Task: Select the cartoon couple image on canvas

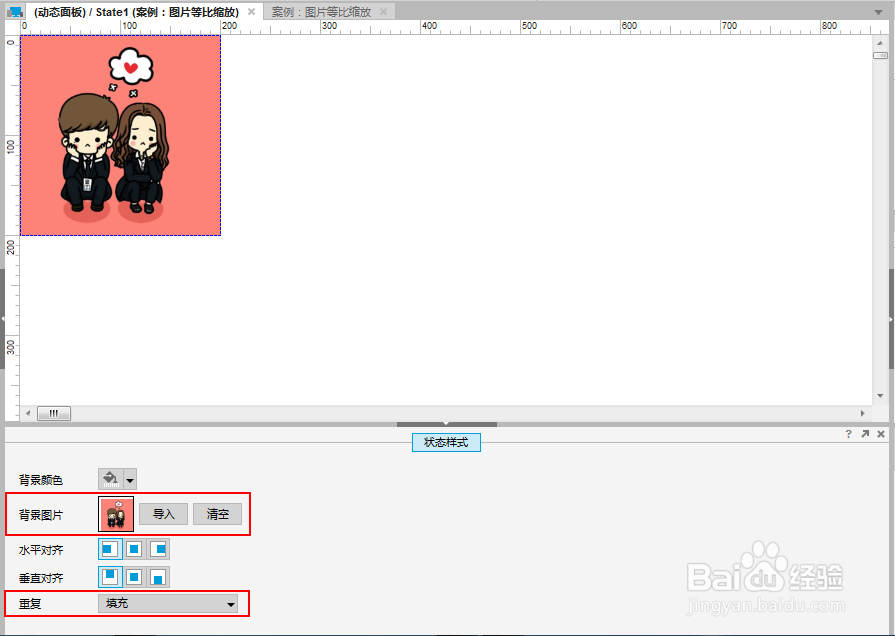Action: coord(120,135)
